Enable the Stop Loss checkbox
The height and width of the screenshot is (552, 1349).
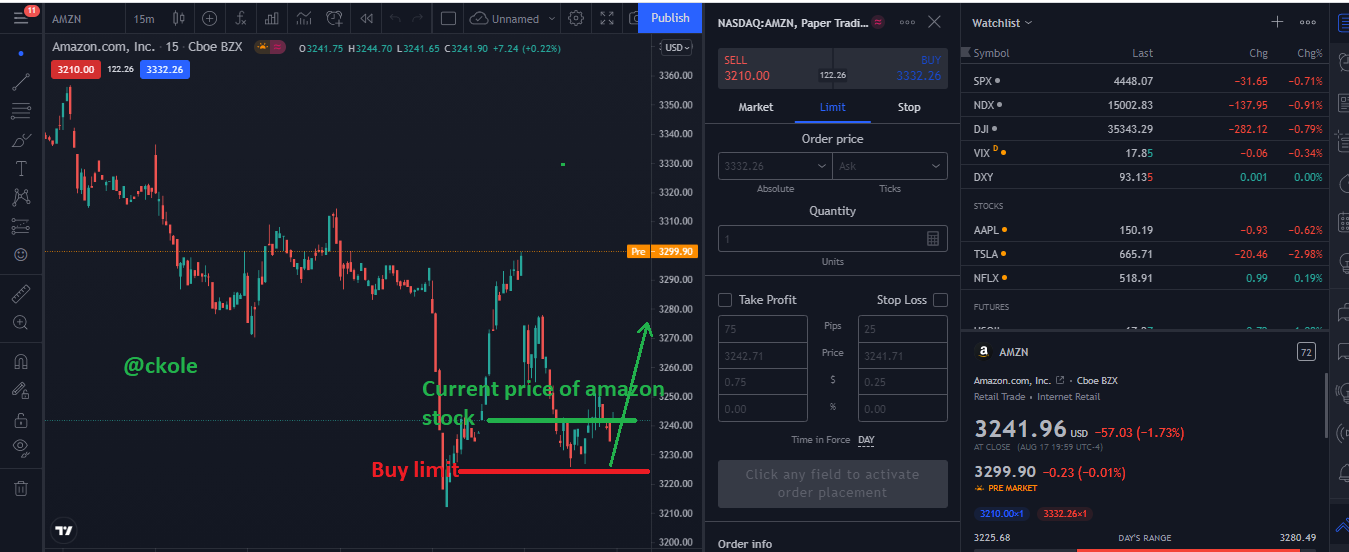click(x=940, y=300)
